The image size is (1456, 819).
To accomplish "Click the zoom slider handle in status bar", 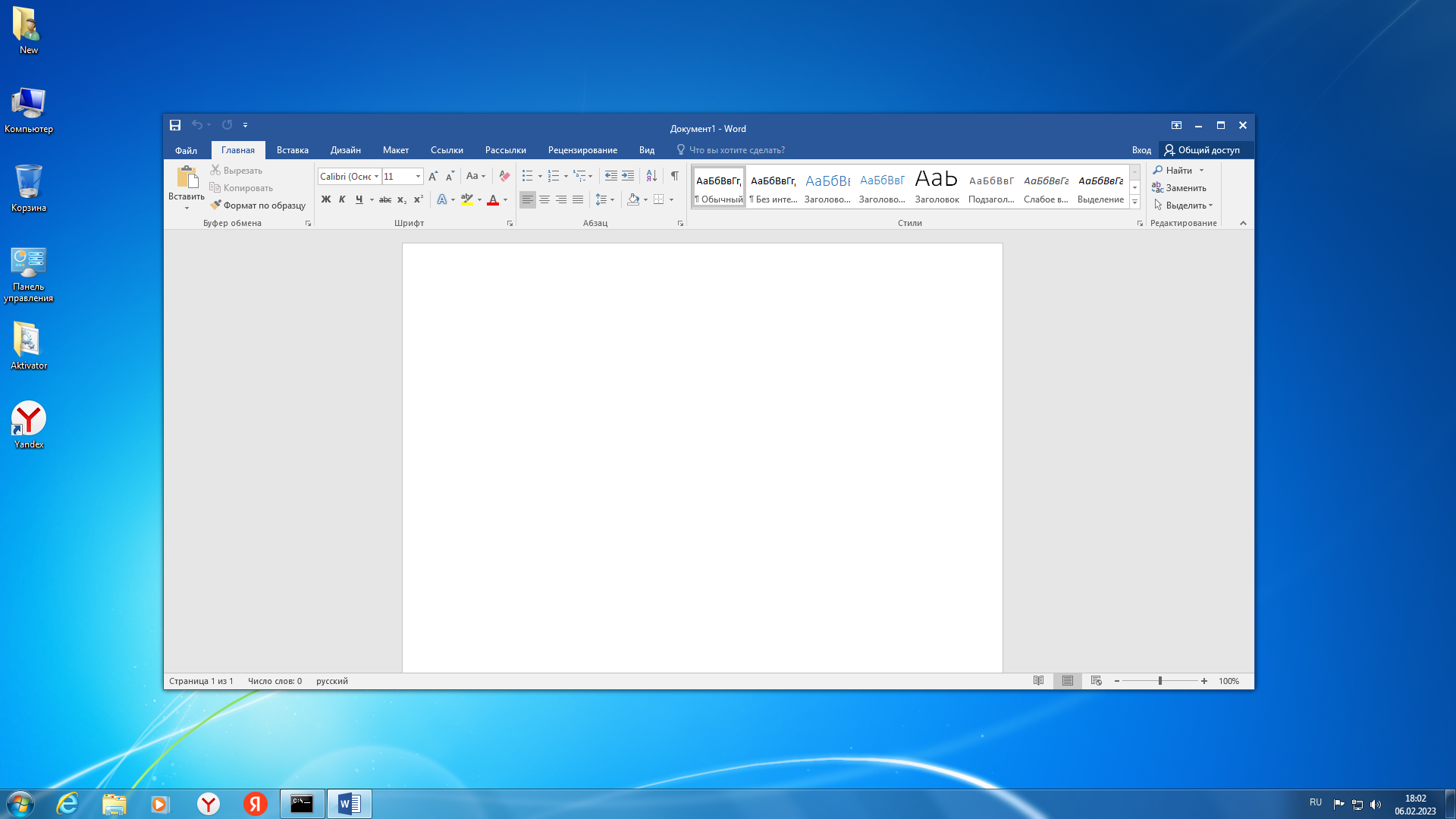I will click(x=1160, y=681).
